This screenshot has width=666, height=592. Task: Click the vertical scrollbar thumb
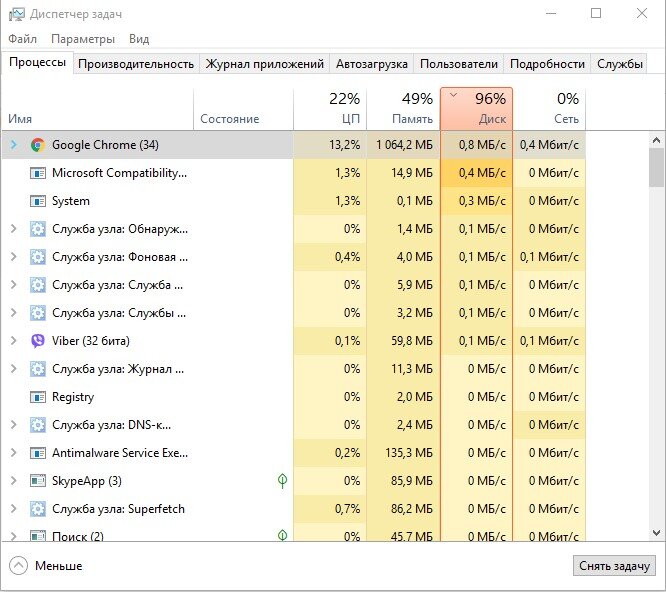click(x=656, y=167)
